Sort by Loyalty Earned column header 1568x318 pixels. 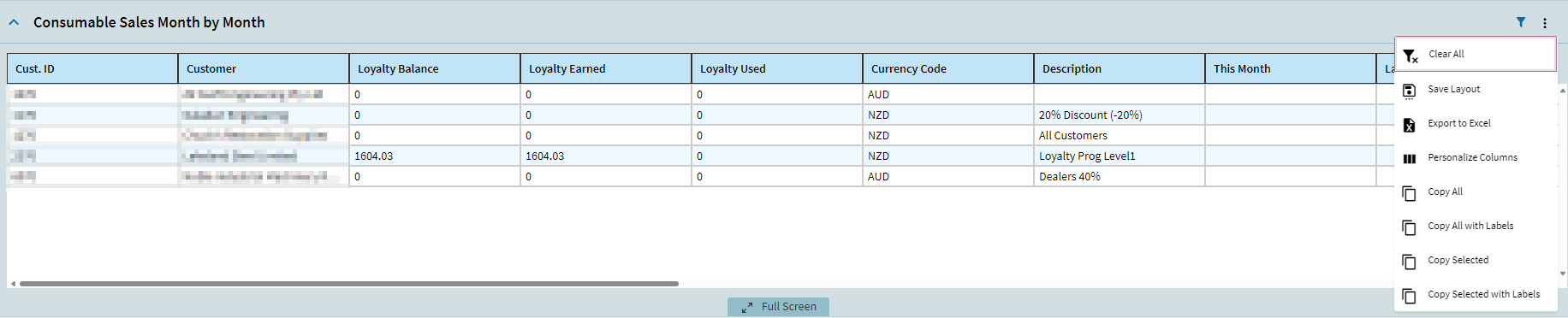tap(606, 68)
